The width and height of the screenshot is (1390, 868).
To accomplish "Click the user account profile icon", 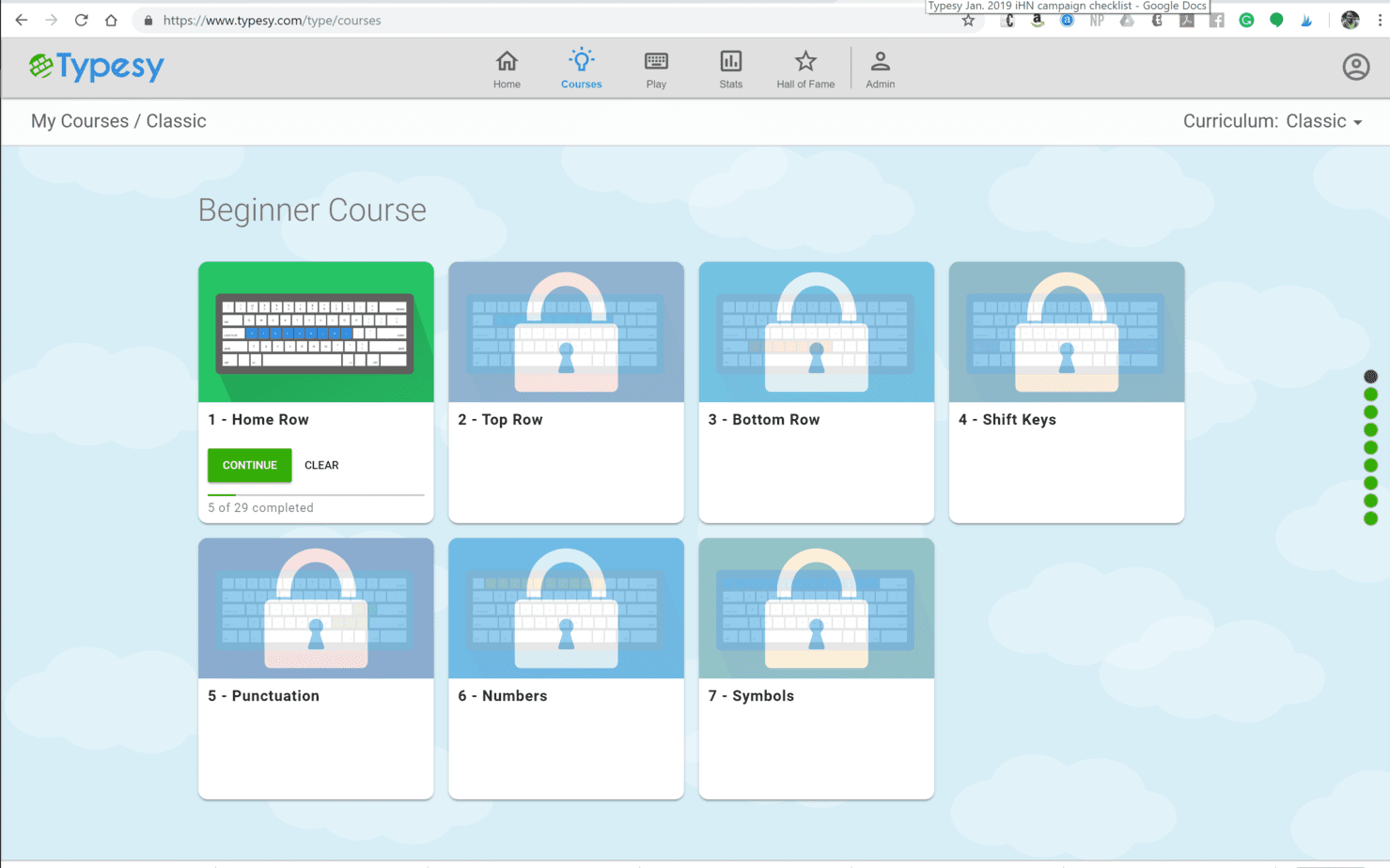I will (1355, 67).
